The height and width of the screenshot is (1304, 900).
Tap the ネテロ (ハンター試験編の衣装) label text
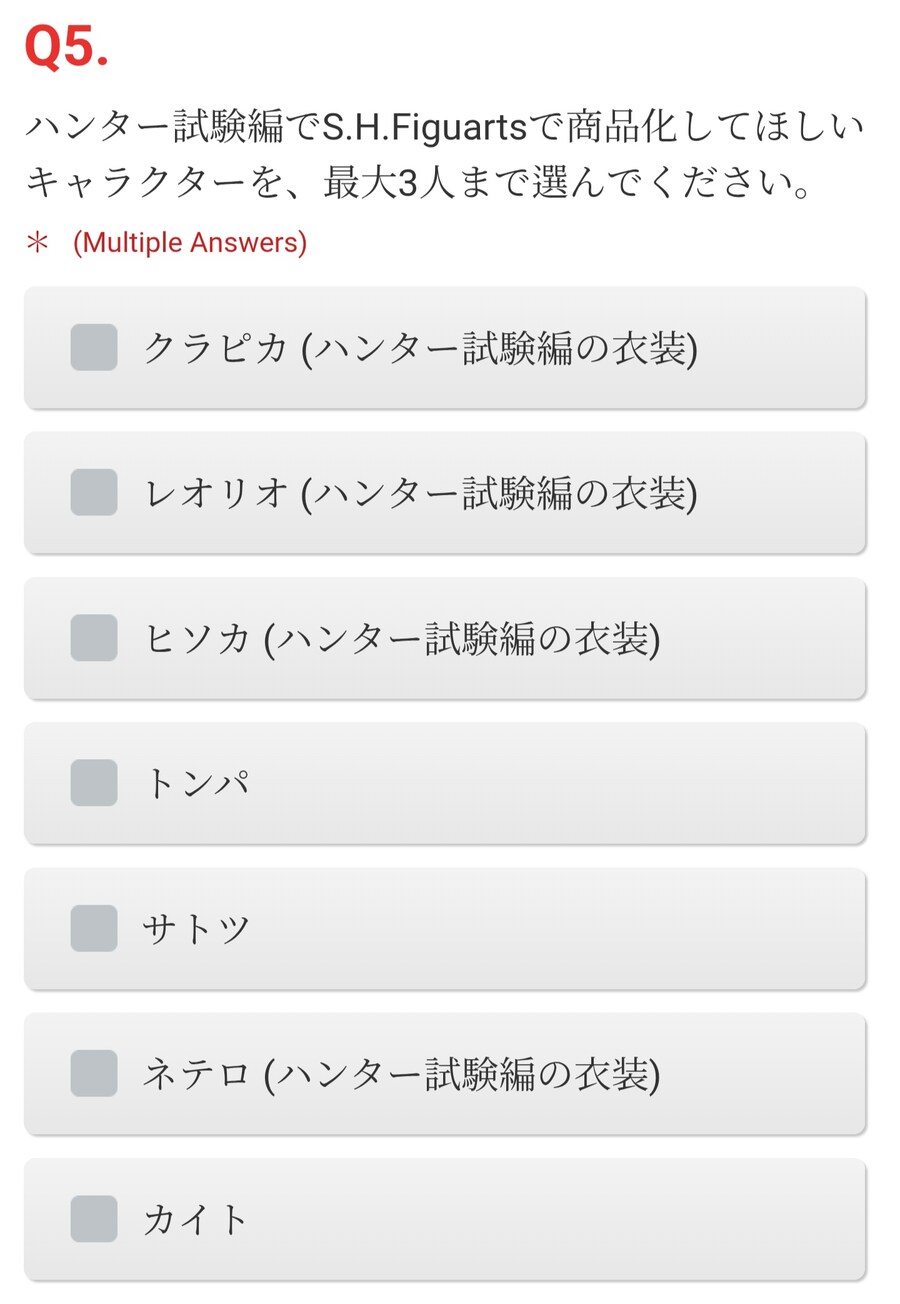[402, 1074]
